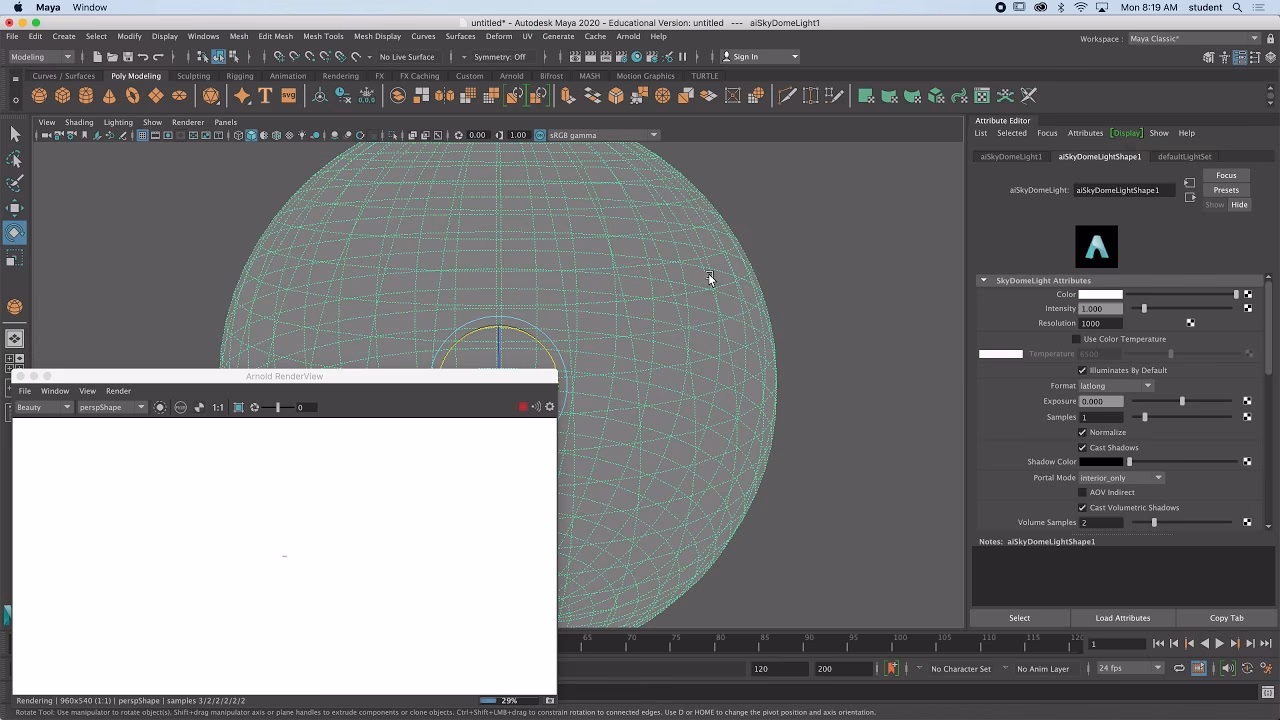
Task: Toggle the Cast Shadows checkbox
Action: click(x=1082, y=447)
